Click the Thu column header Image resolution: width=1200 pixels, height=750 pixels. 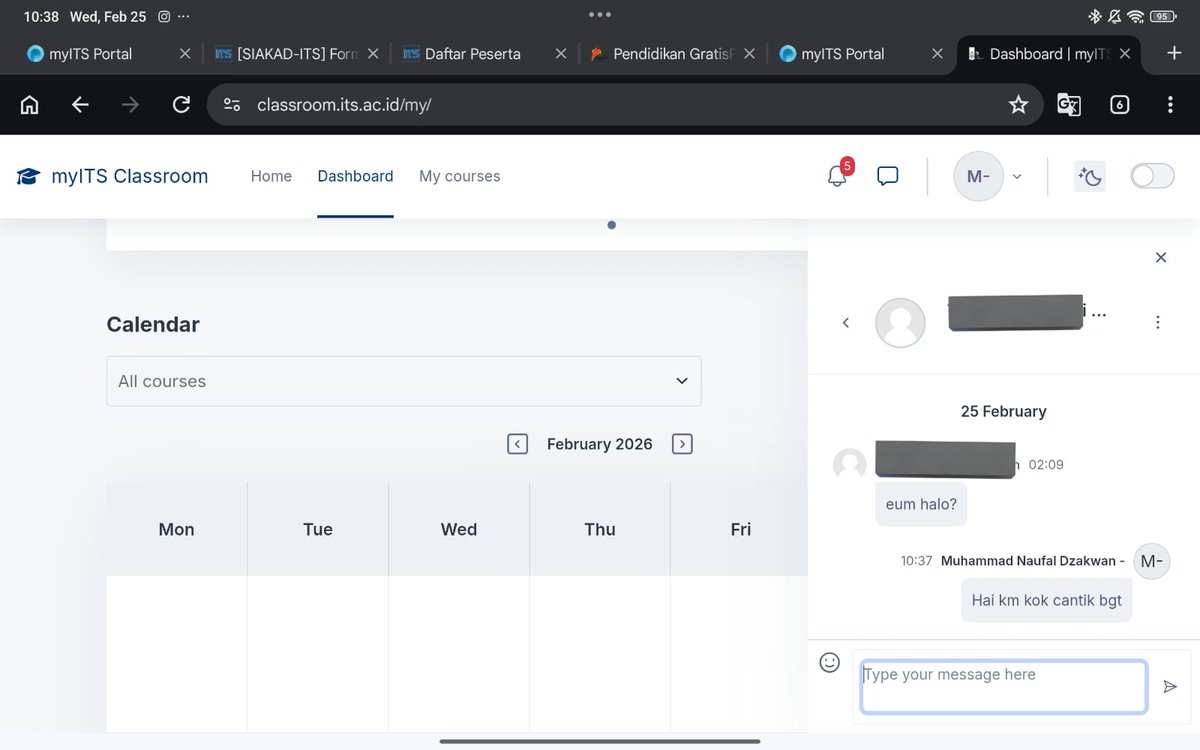600,529
